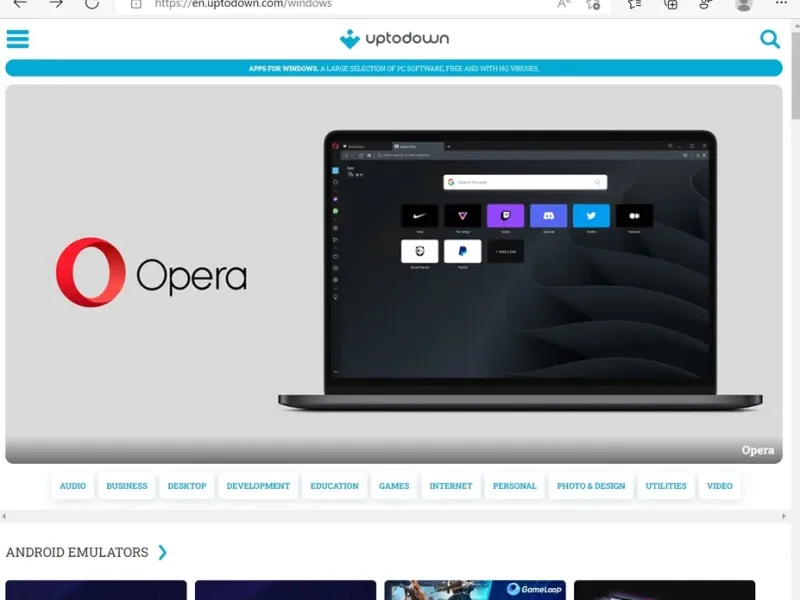Image resolution: width=800 pixels, height=600 pixels.
Task: Open the INTERNET category
Action: pyautogui.click(x=451, y=486)
